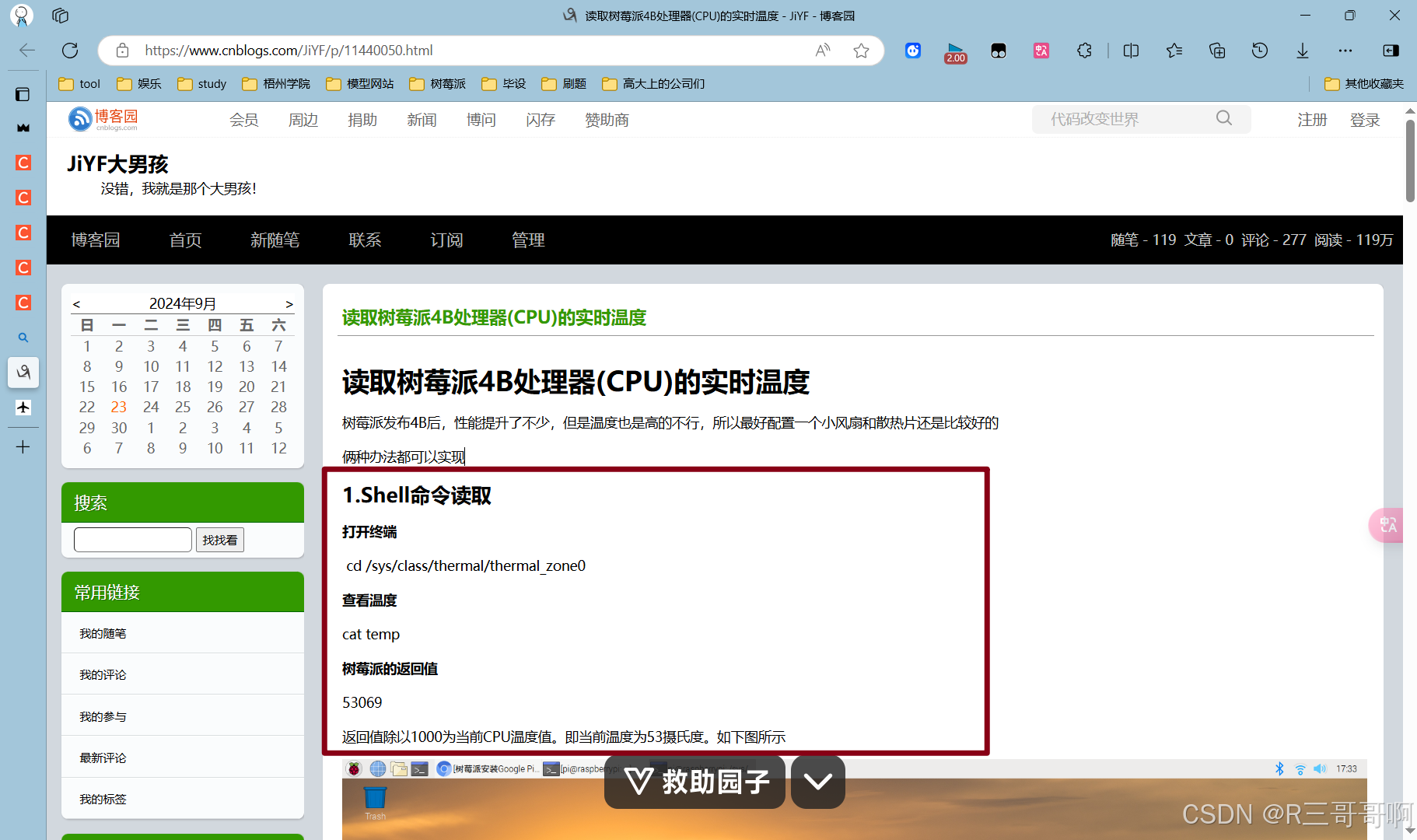Open the tab actions workspaces icon

coord(60,16)
